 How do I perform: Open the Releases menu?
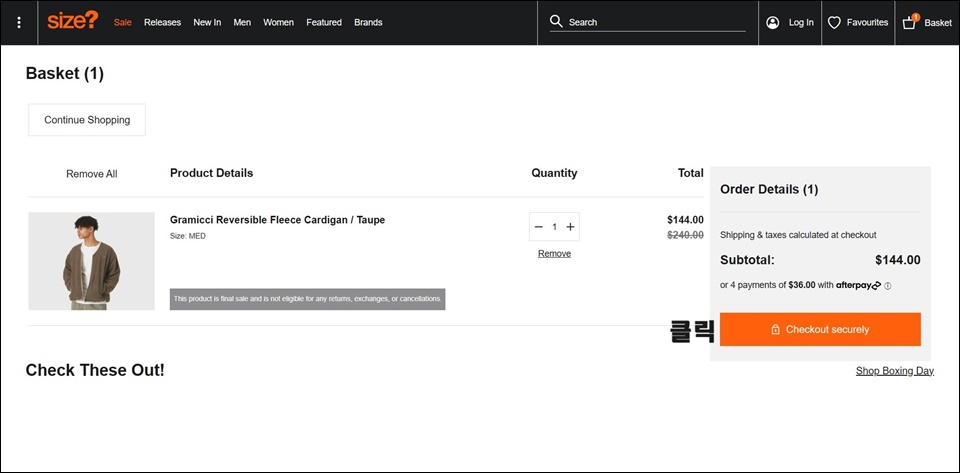[162, 23]
